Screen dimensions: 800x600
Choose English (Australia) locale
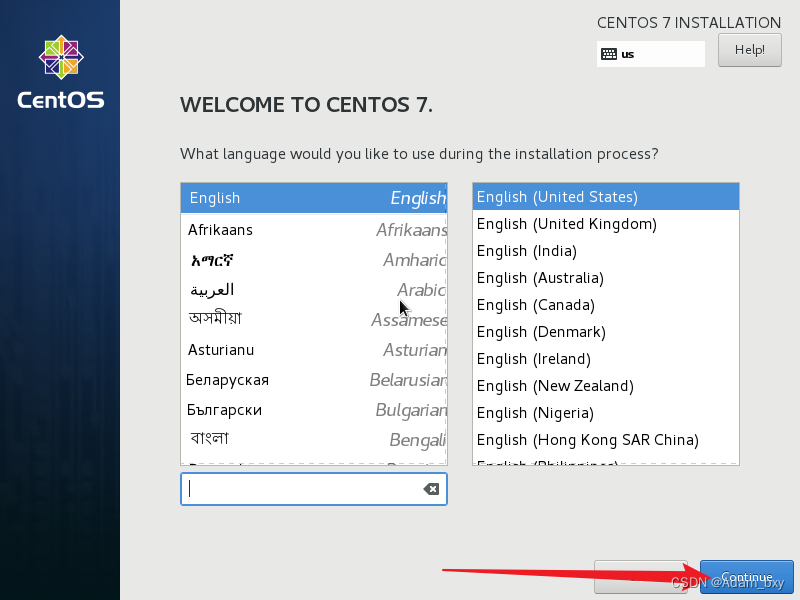pyautogui.click(x=606, y=278)
